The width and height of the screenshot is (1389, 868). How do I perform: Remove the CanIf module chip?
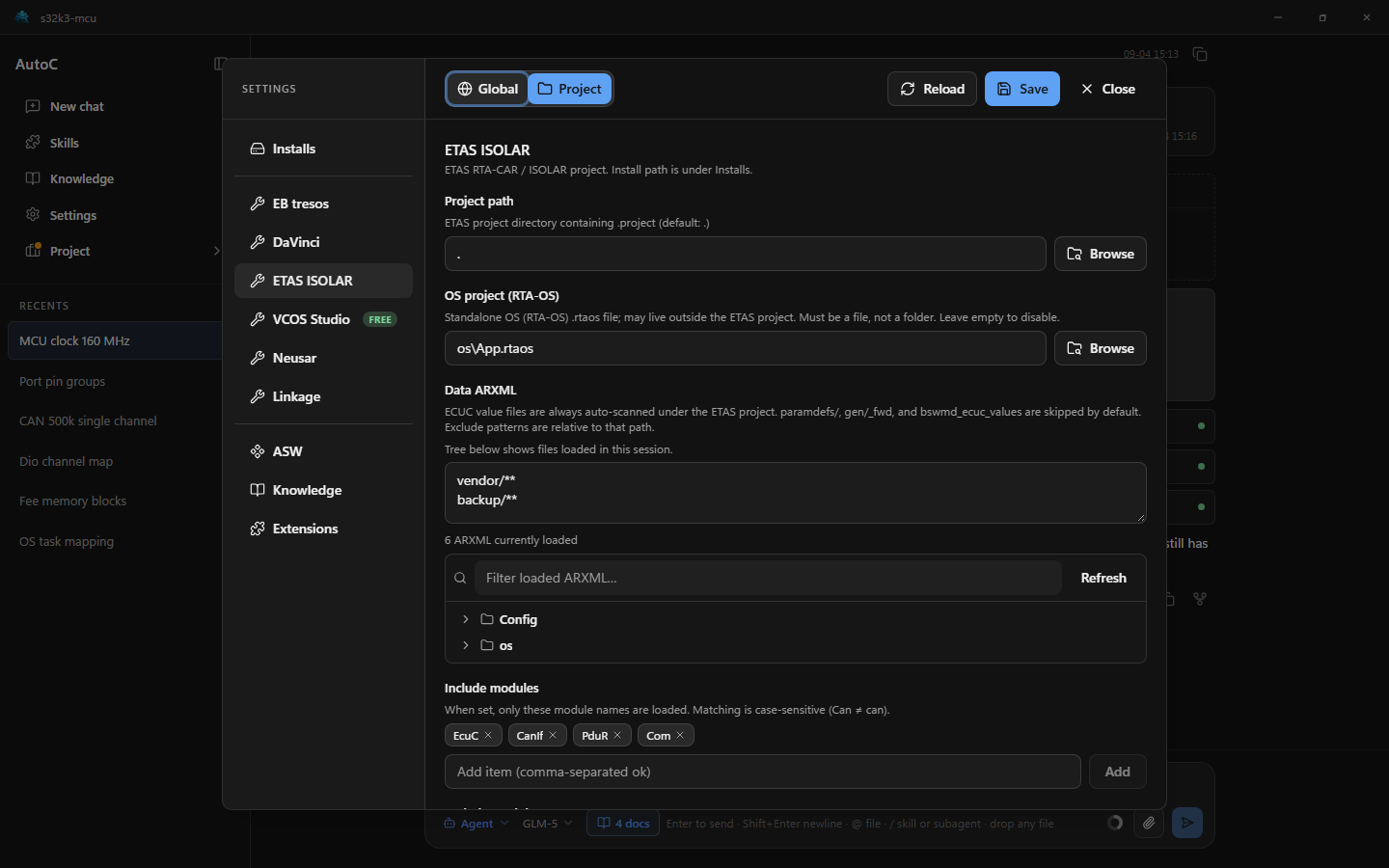(x=553, y=735)
